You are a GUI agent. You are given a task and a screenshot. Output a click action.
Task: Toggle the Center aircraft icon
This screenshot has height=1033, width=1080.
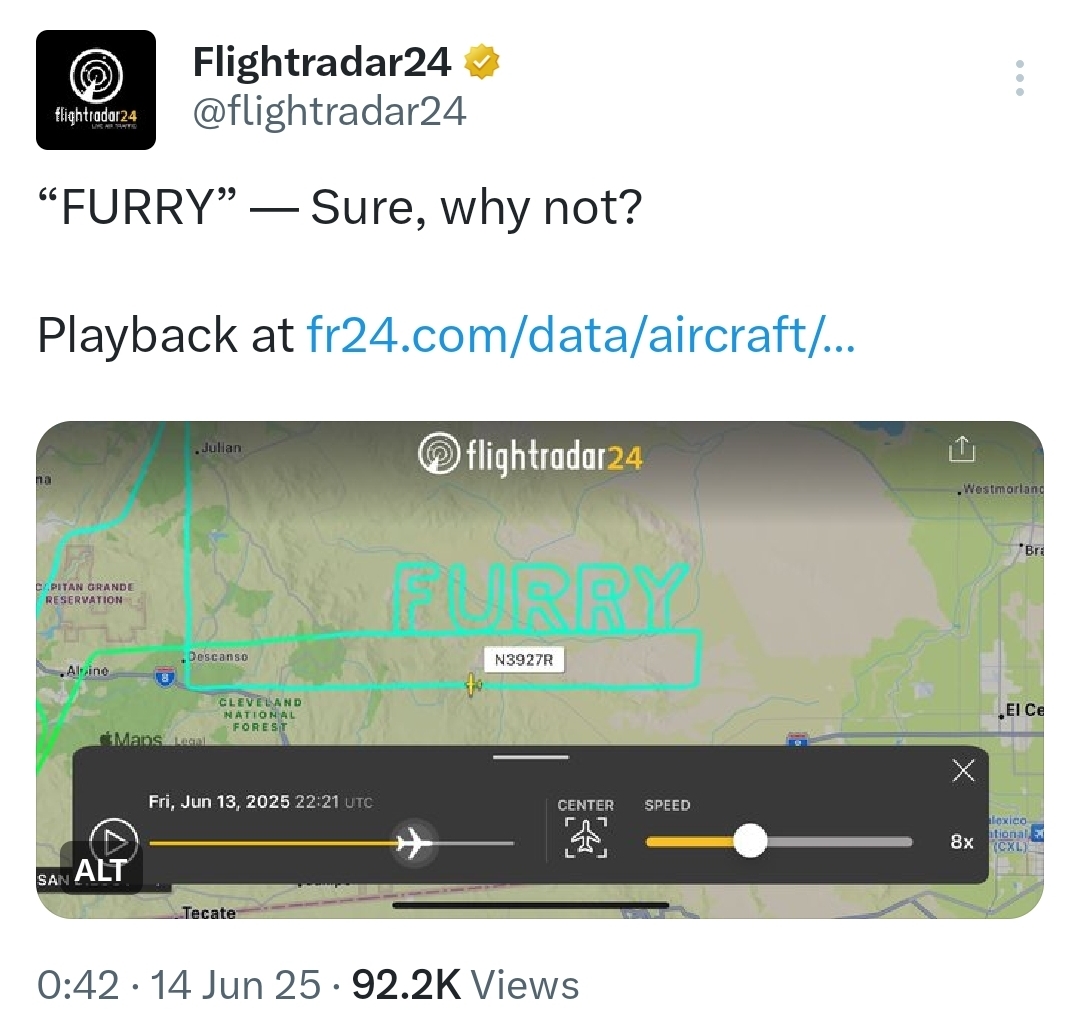(585, 837)
